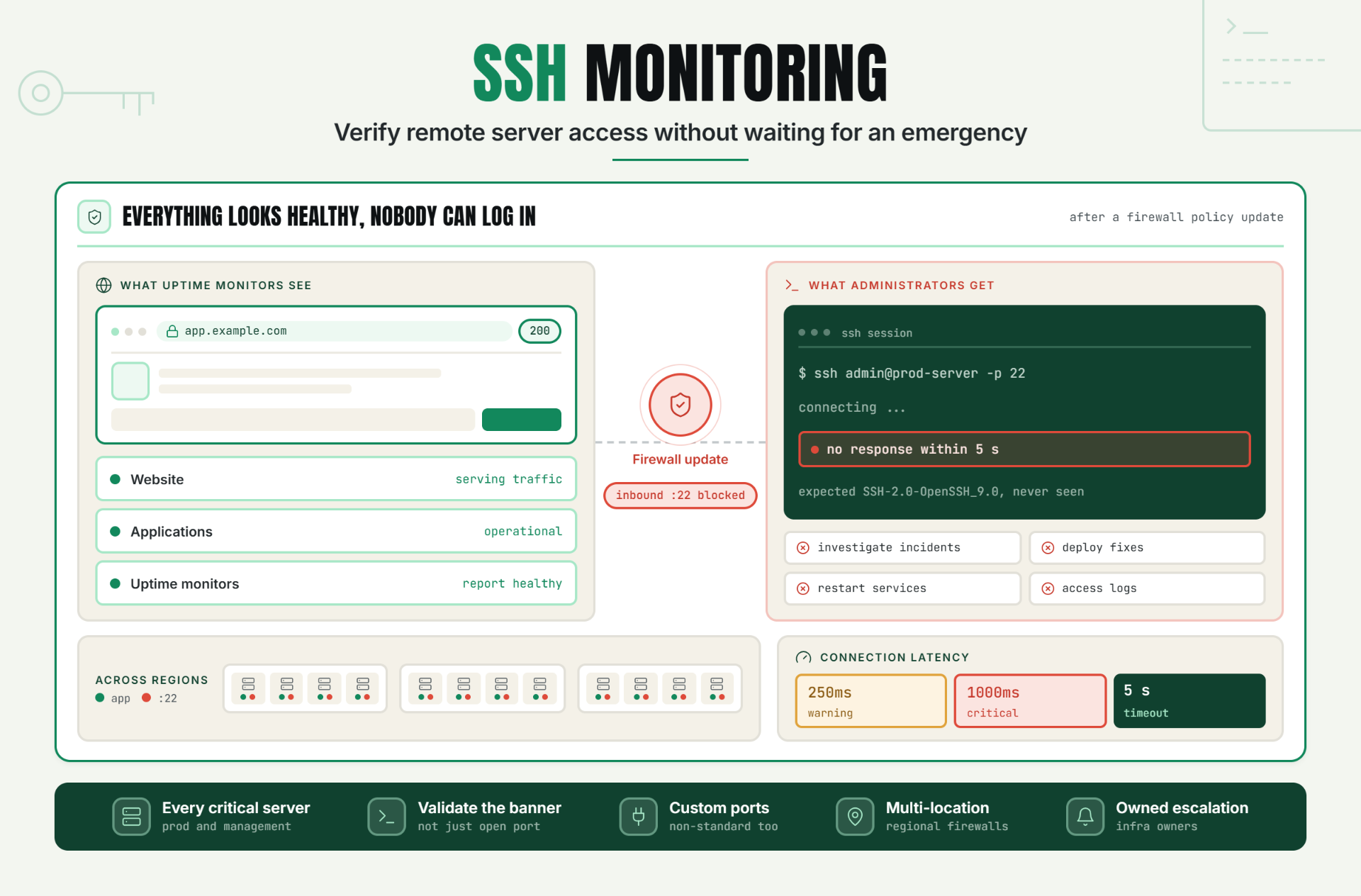The height and width of the screenshot is (896, 1361).
Task: Click the Firewall update label
Action: 680,459
